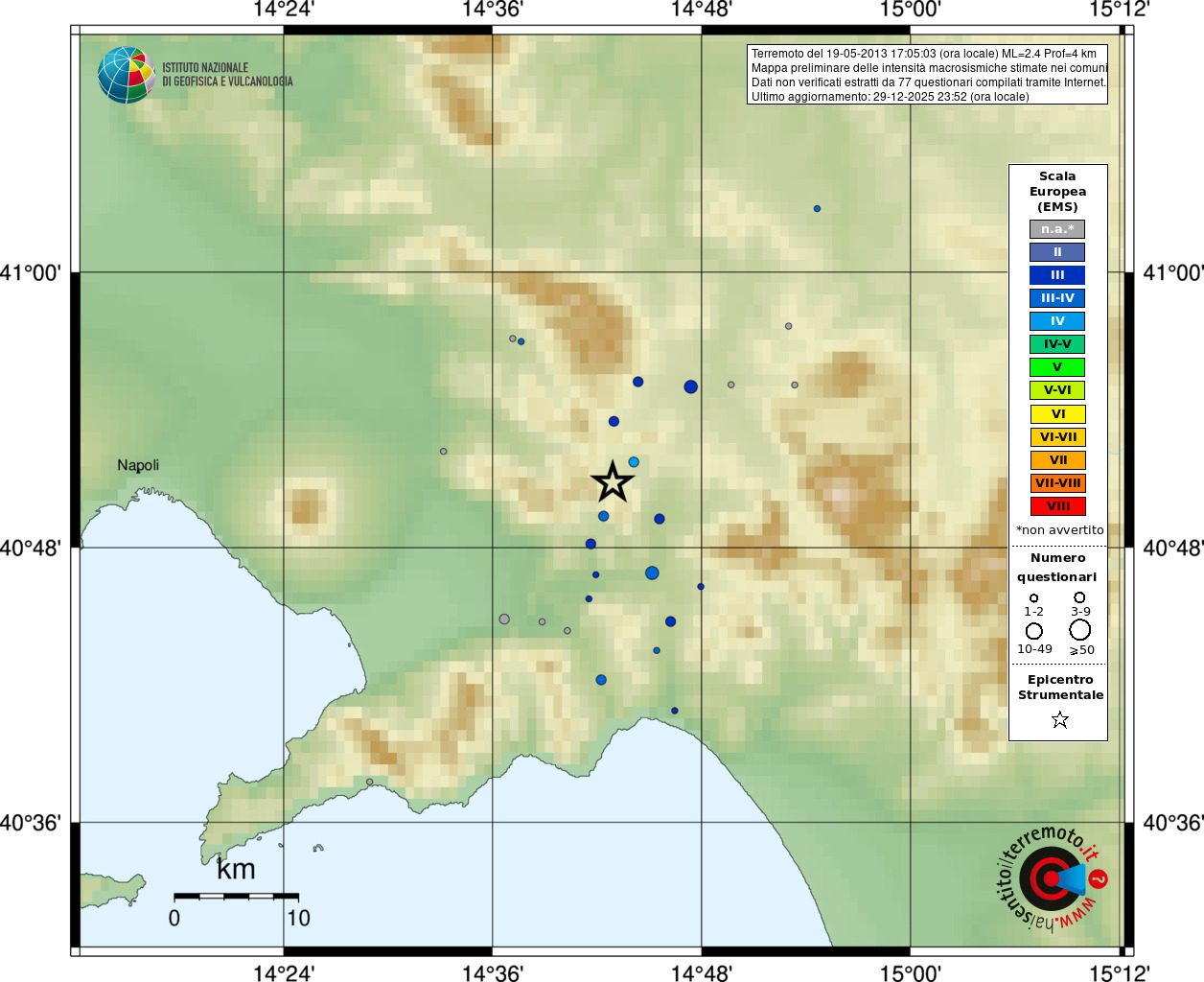Select the III-IV intensity legend swatch
The height and width of the screenshot is (982, 1204).
click(x=1057, y=298)
